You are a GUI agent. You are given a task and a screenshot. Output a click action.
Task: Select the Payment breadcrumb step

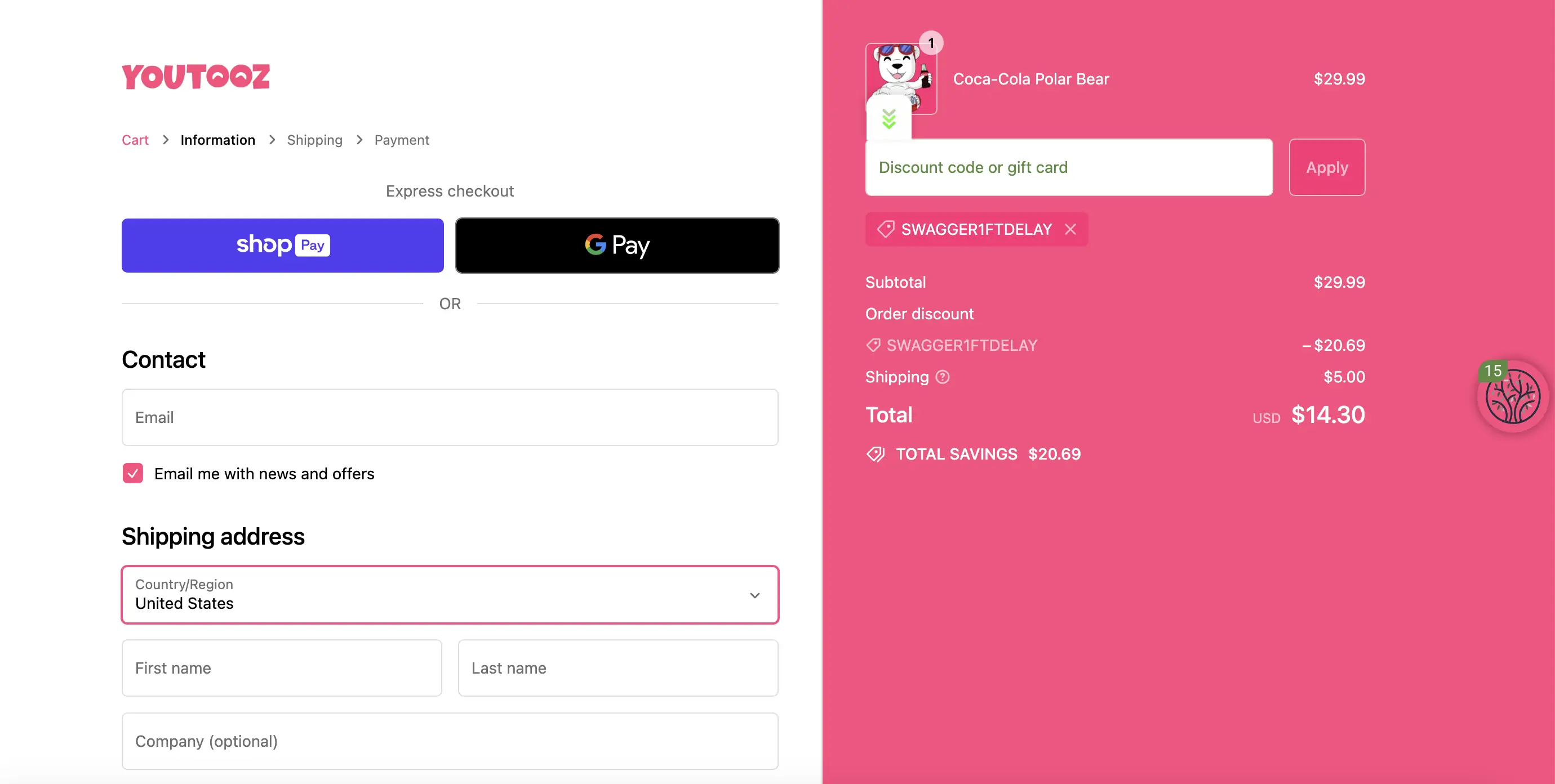[401, 140]
